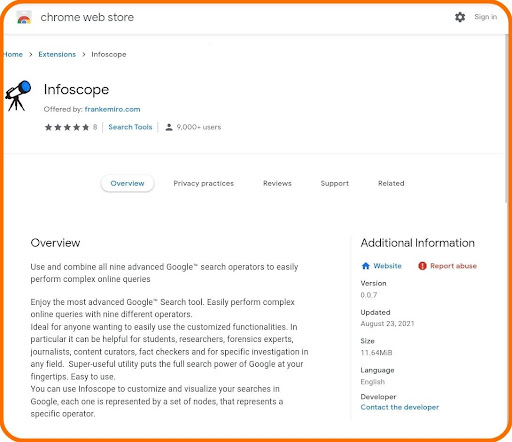Select the Overview tab

pyautogui.click(x=127, y=183)
